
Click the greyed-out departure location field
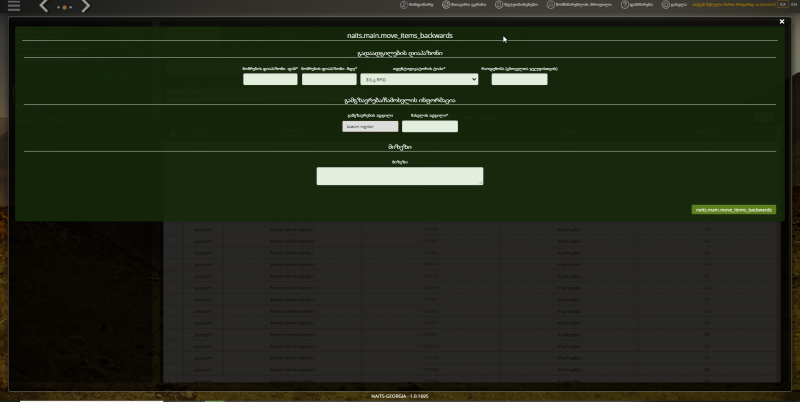[370, 127]
